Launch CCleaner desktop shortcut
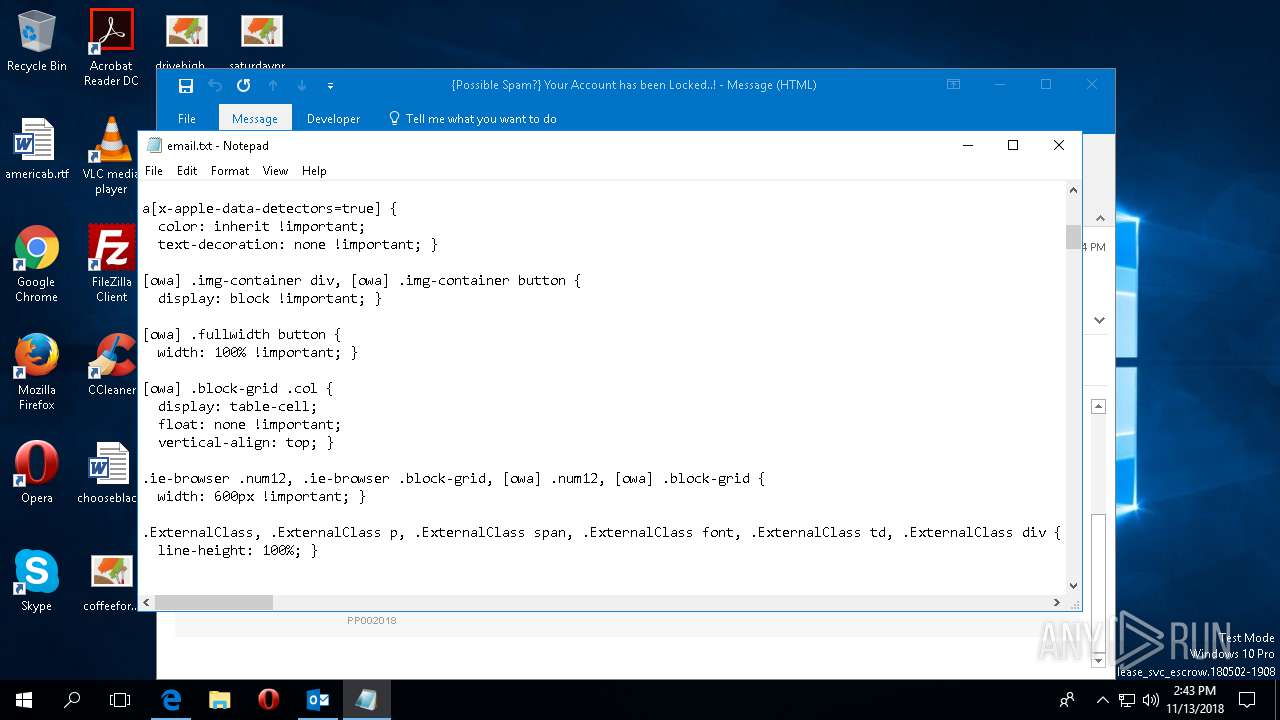 pyautogui.click(x=111, y=365)
